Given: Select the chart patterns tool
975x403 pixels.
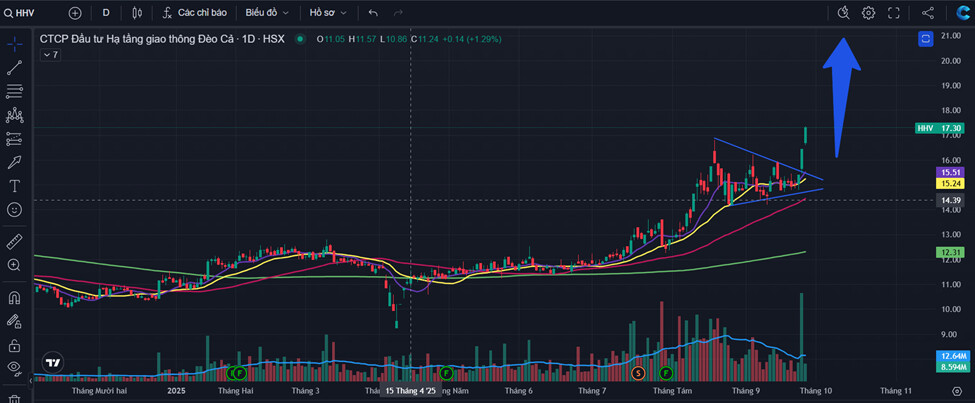Looking at the screenshot, I should pyautogui.click(x=14, y=115).
